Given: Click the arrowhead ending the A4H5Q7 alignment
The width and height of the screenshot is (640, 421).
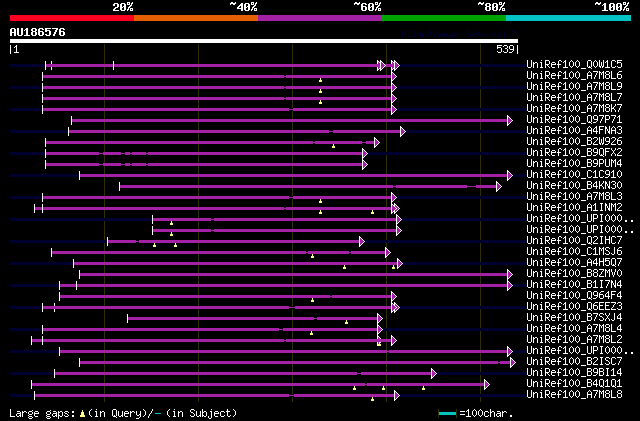Looking at the screenshot, I should pyautogui.click(x=400, y=263).
